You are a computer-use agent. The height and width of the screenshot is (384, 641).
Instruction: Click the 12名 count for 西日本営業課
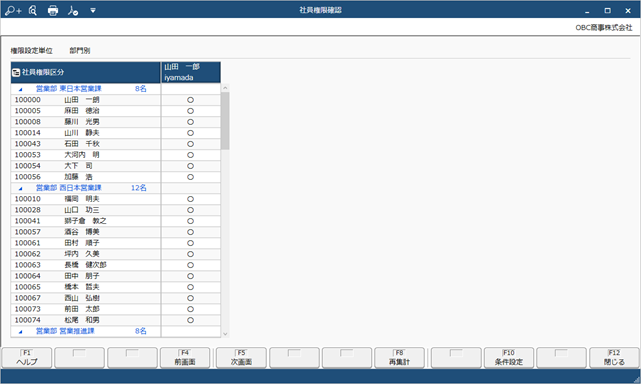tap(139, 188)
